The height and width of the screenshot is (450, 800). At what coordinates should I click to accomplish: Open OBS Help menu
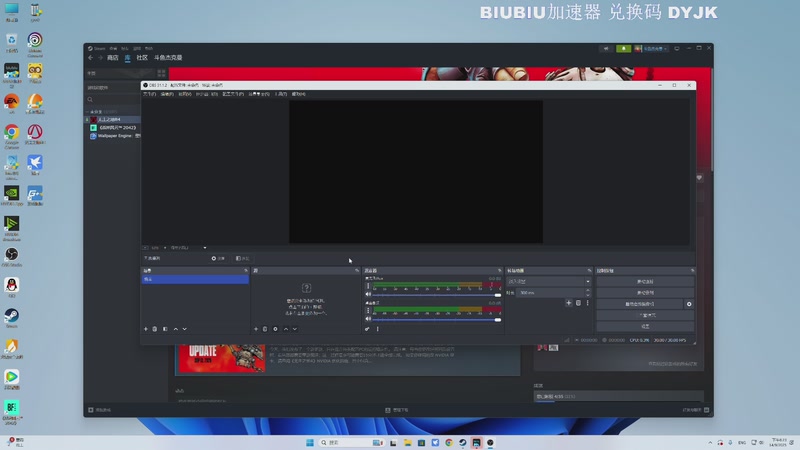pos(299,94)
